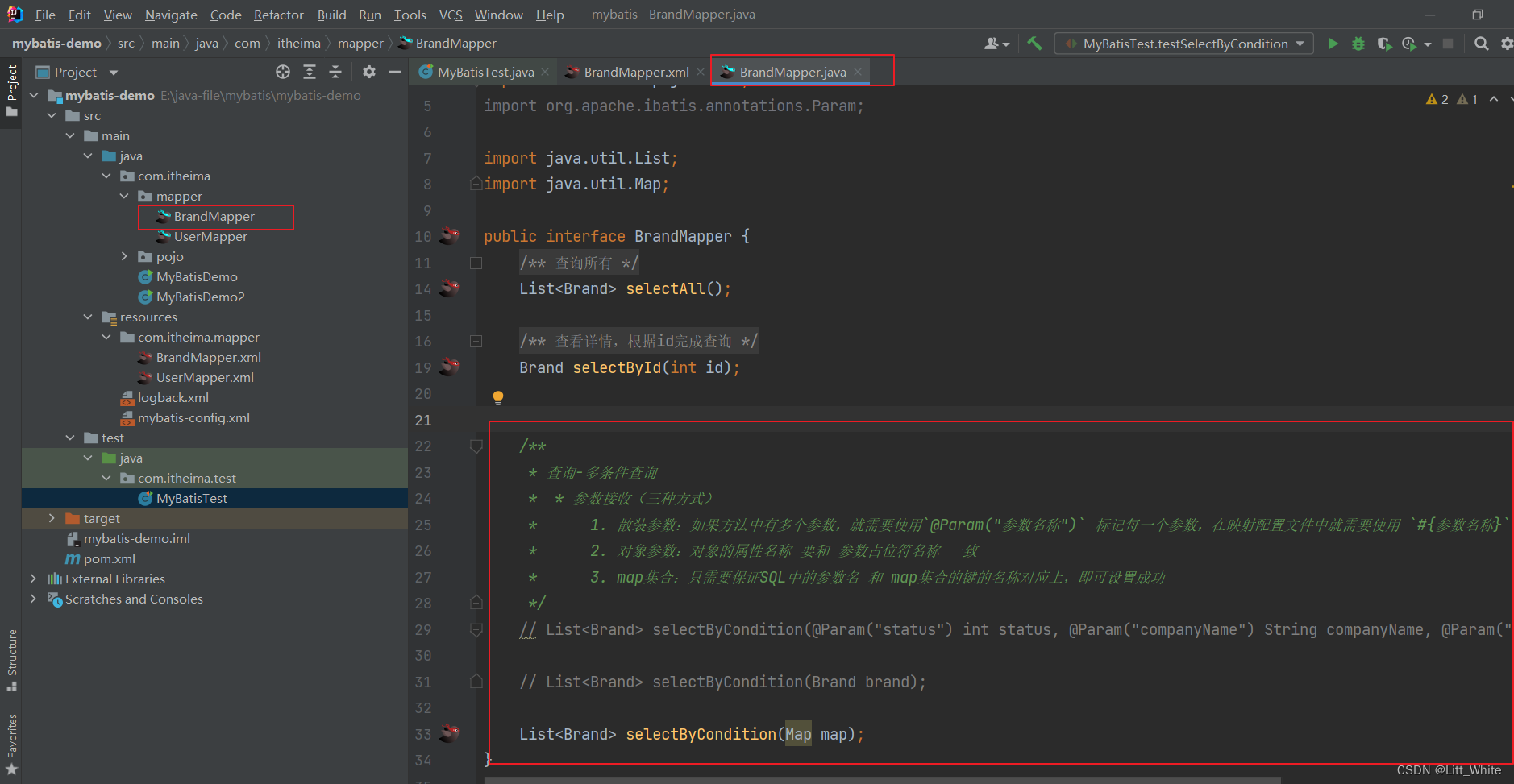Open Structure tool window on left sidebar
This screenshot has height=784, width=1514.
click(x=11, y=659)
